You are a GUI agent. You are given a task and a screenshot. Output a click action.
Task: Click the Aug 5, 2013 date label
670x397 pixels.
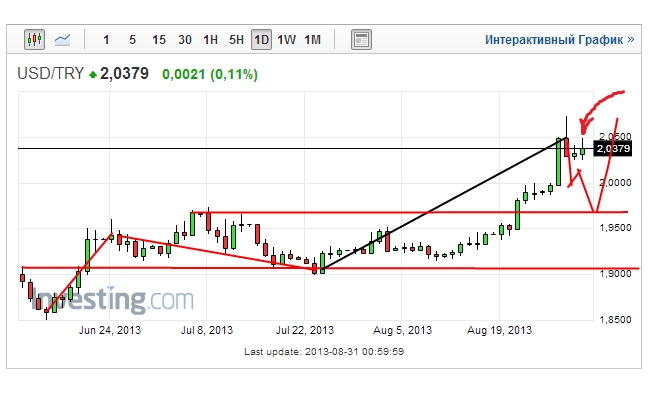coord(403,330)
